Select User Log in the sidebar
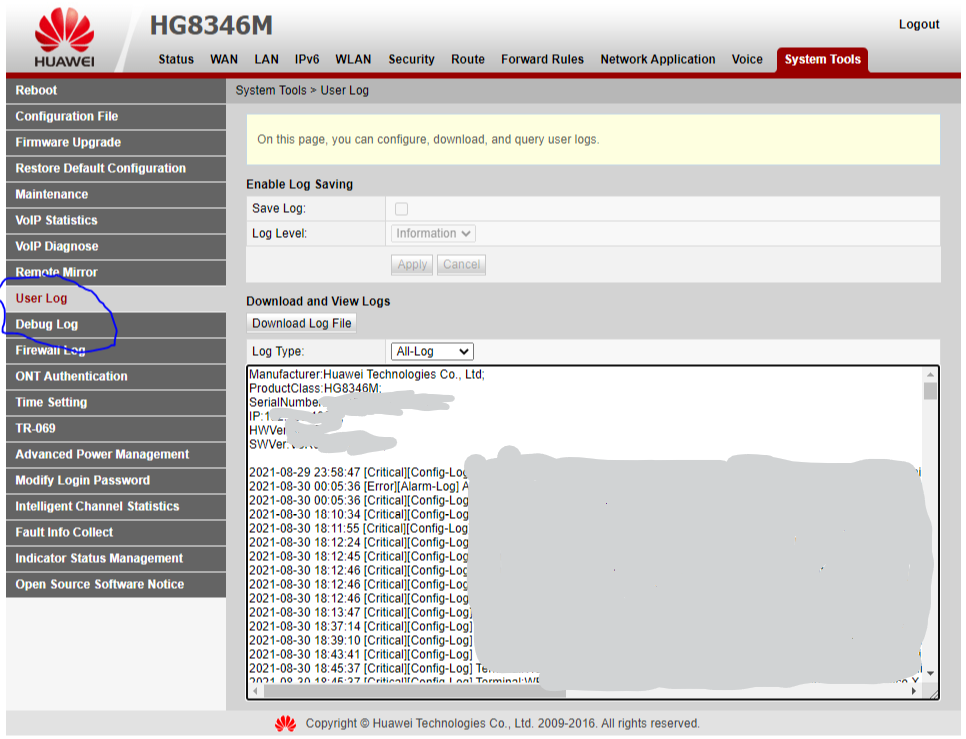966x739 pixels. (x=116, y=298)
